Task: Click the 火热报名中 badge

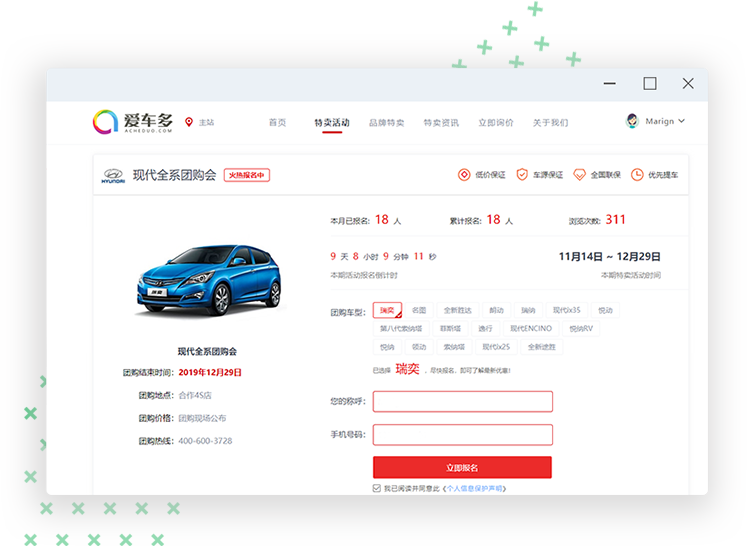Action: (247, 175)
